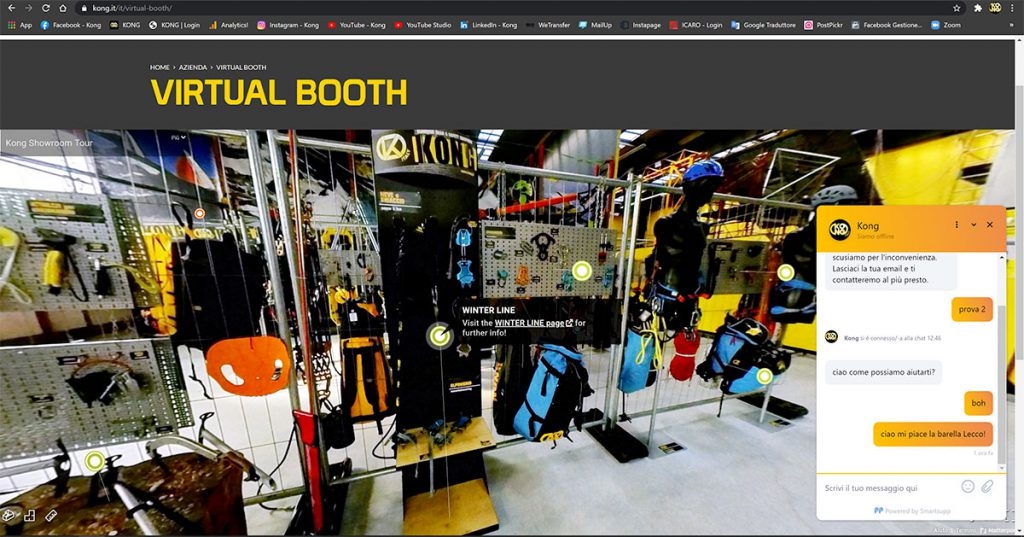1024x537 pixels.
Task: Expand the bookmarks overflow chevron
Action: [x=1014, y=25]
